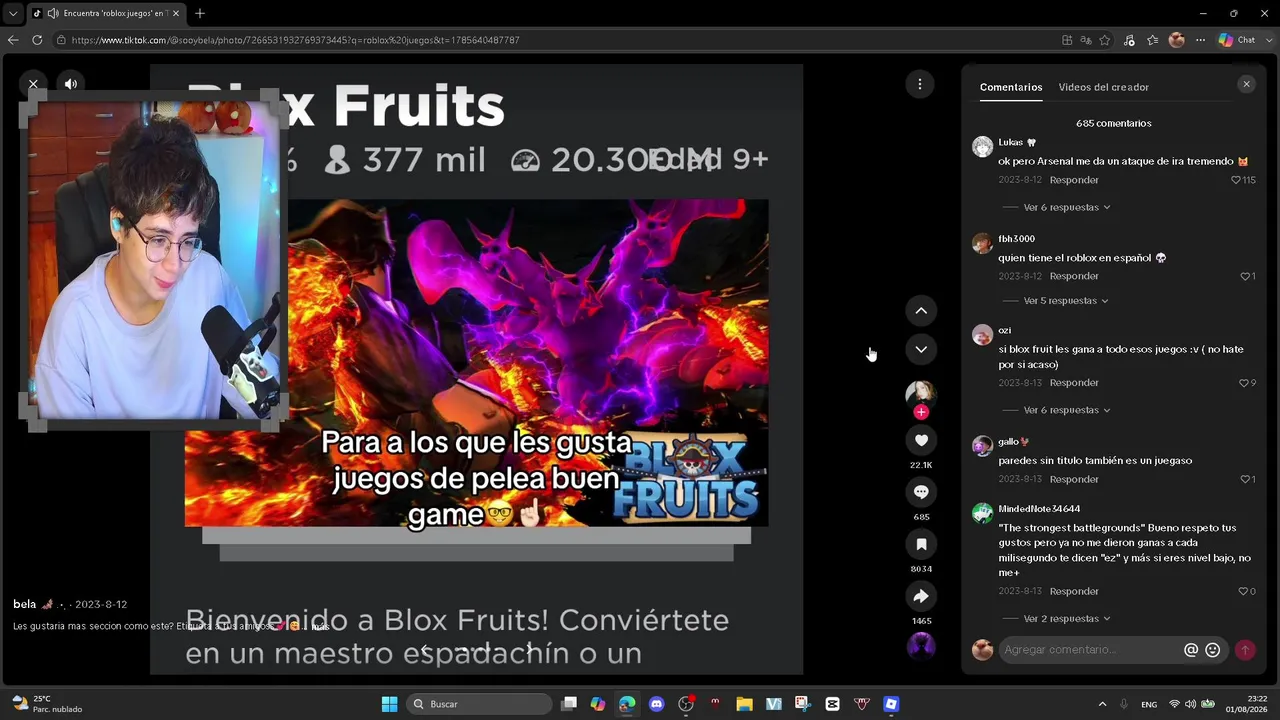This screenshot has height=720, width=1280.
Task: Expand 5 replies under fbh3000's comment
Action: [x=1065, y=301]
